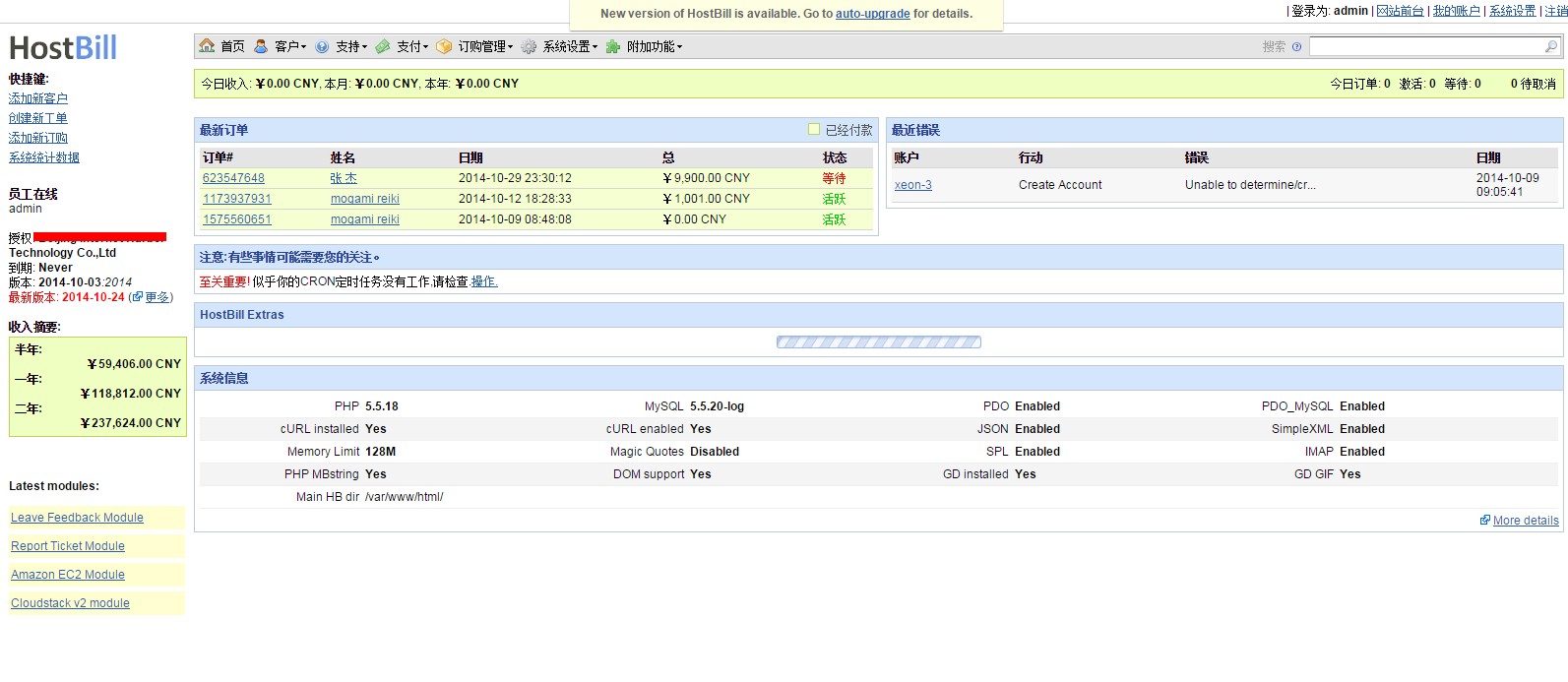Open customer 张杰 profile link

coord(344,178)
